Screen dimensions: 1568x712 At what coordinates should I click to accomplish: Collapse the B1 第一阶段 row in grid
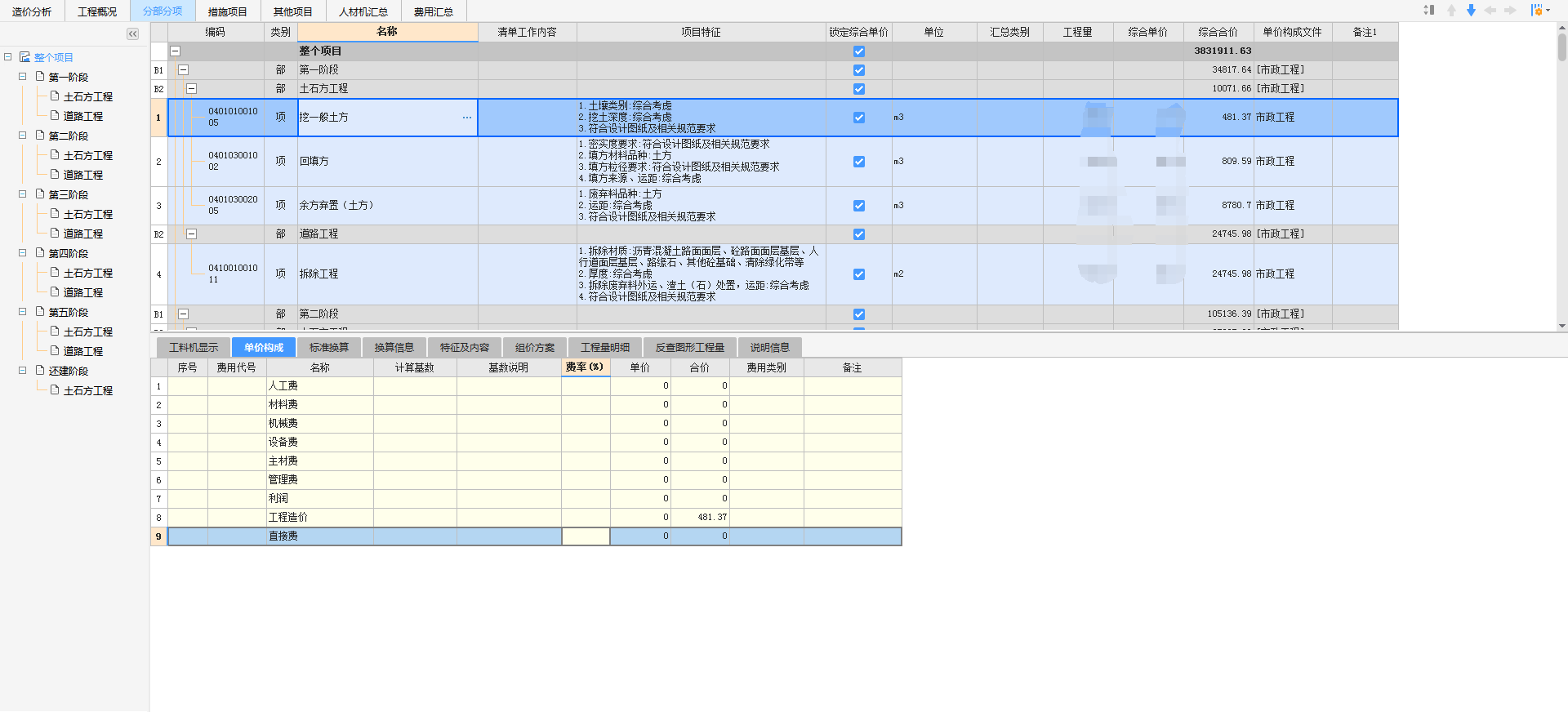[183, 70]
